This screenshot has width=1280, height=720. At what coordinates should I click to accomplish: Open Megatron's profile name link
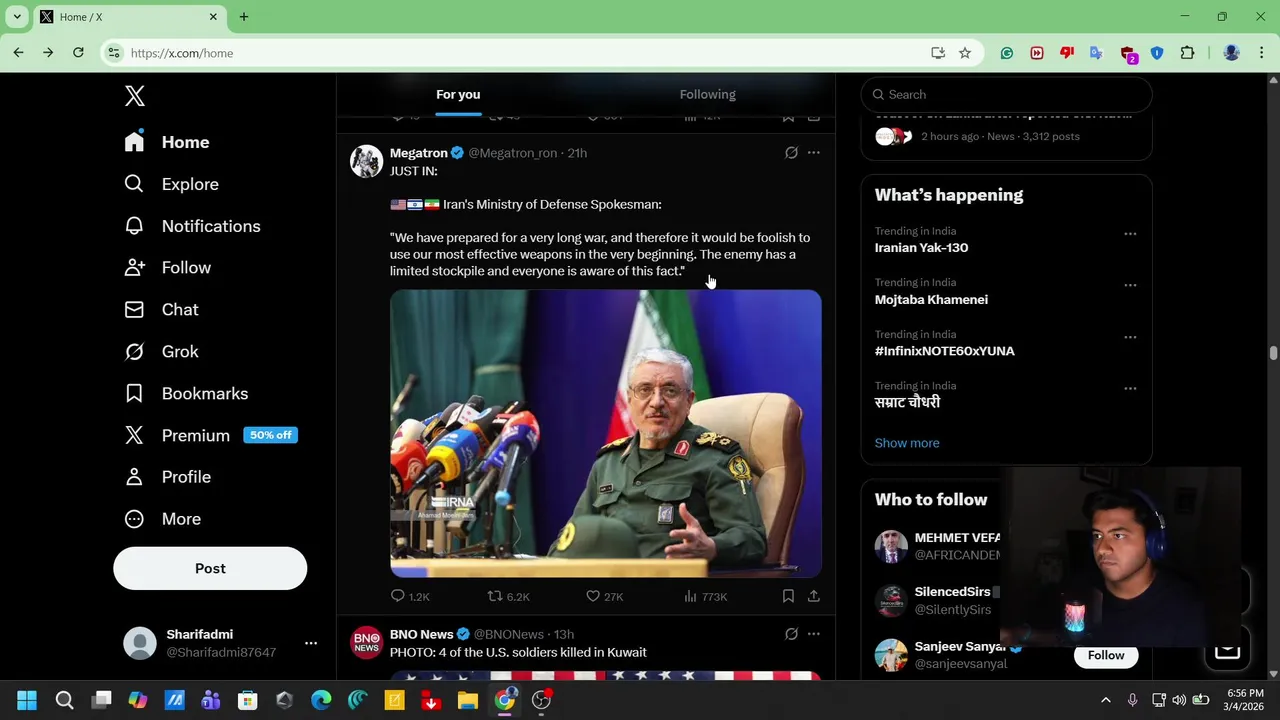418,153
